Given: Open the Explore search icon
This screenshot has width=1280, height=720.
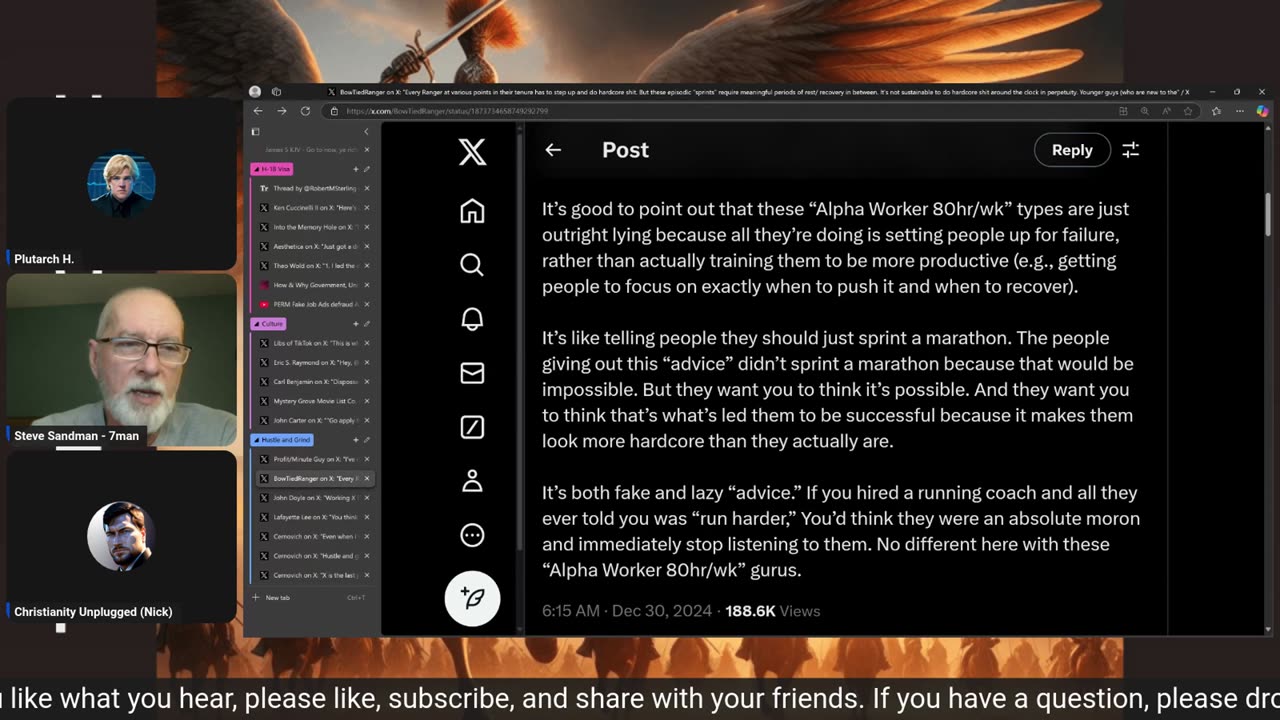Looking at the screenshot, I should (x=472, y=264).
